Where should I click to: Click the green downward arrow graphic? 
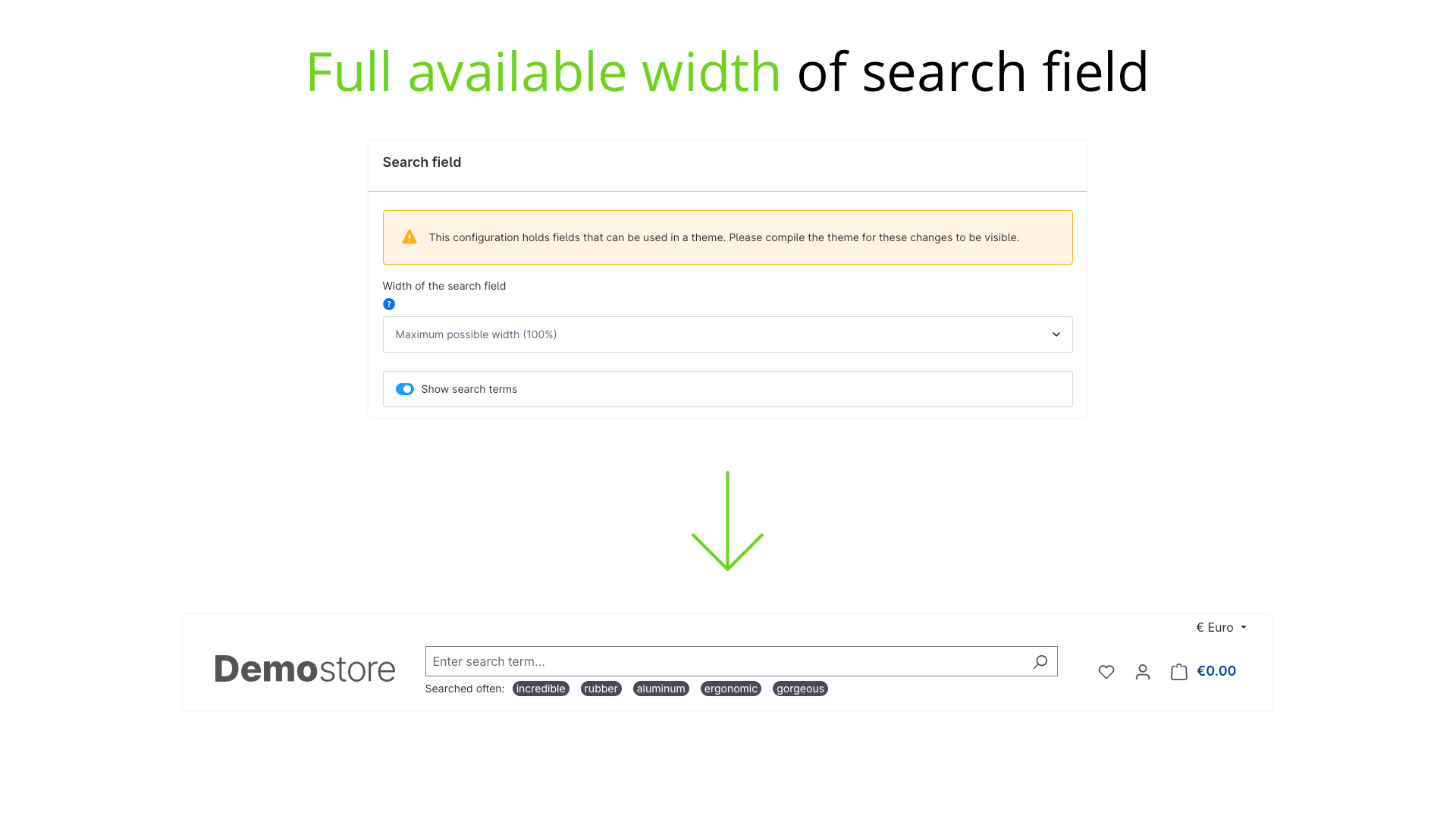click(x=727, y=522)
